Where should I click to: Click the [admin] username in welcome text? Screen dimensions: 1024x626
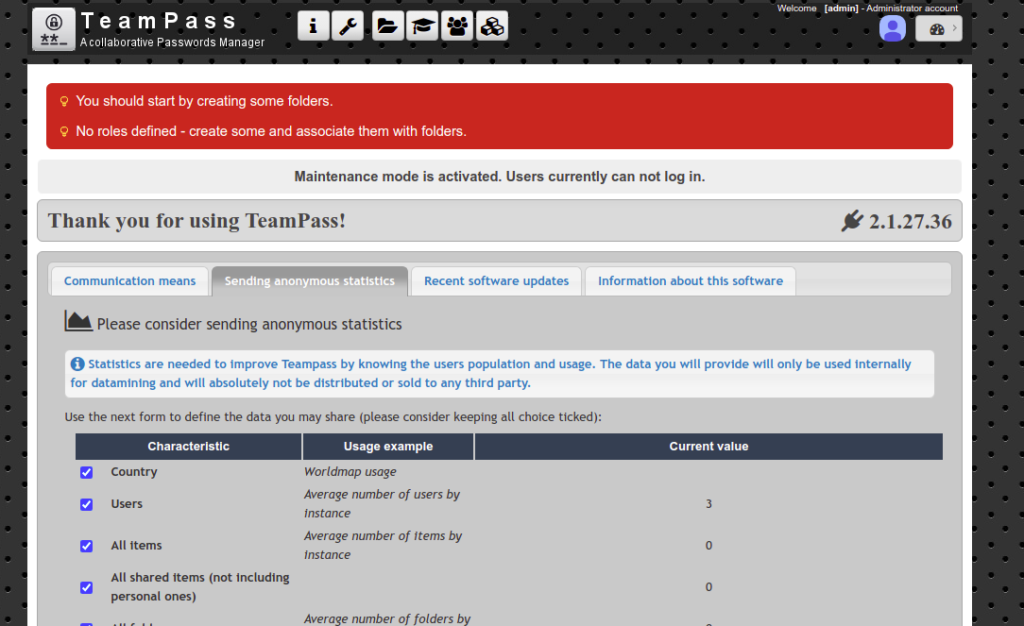[841, 8]
